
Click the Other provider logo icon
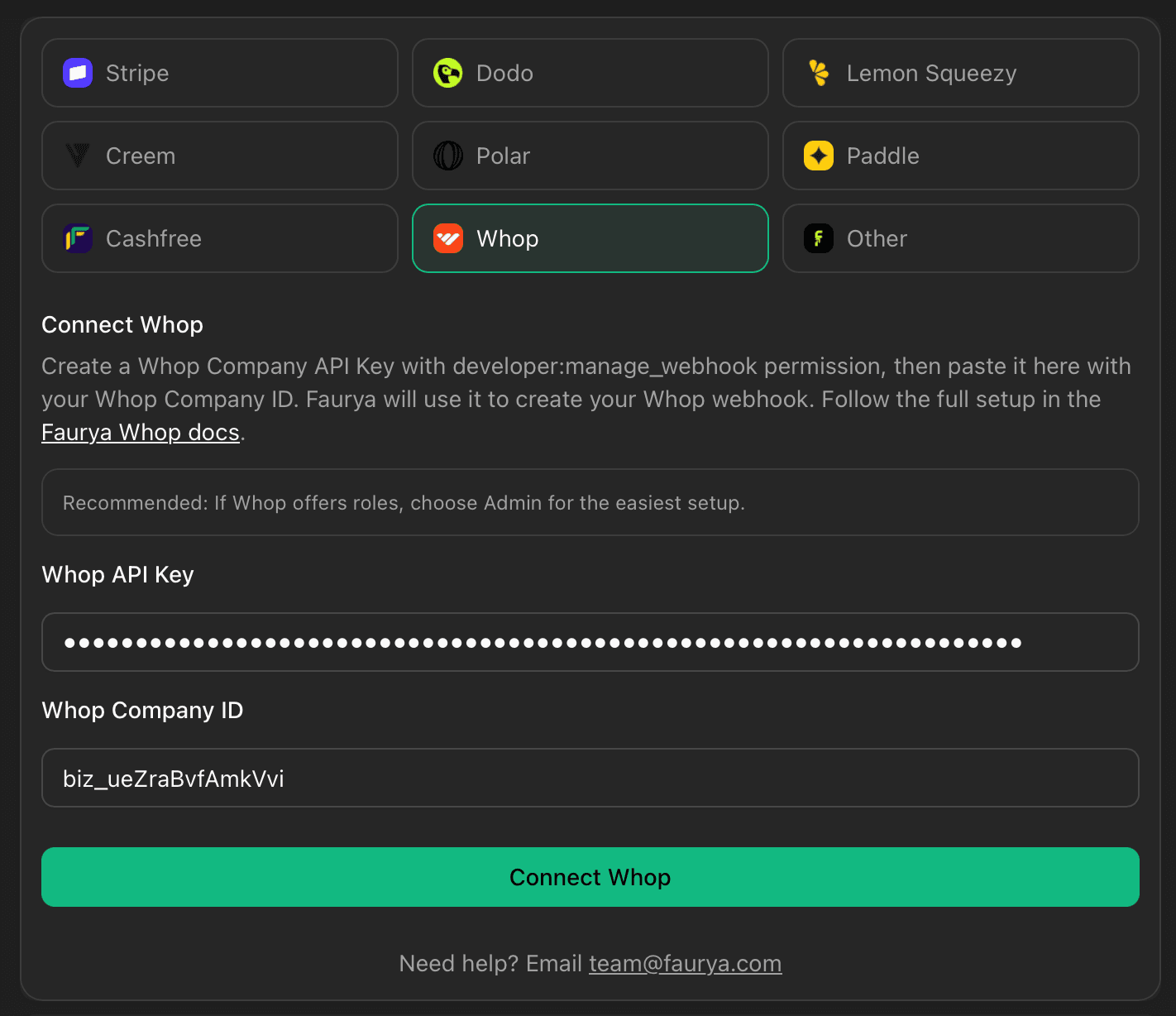click(x=819, y=238)
